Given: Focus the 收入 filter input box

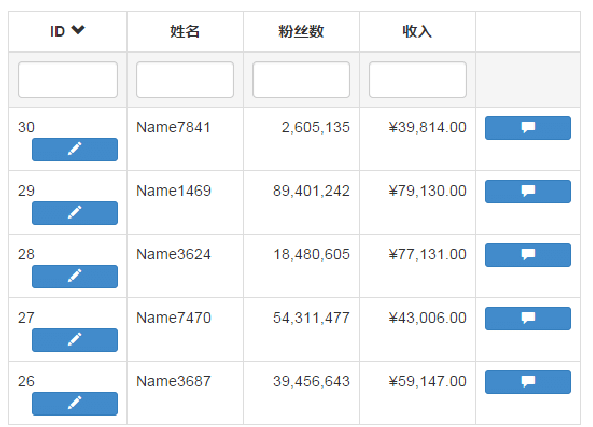Looking at the screenshot, I should 418,79.
